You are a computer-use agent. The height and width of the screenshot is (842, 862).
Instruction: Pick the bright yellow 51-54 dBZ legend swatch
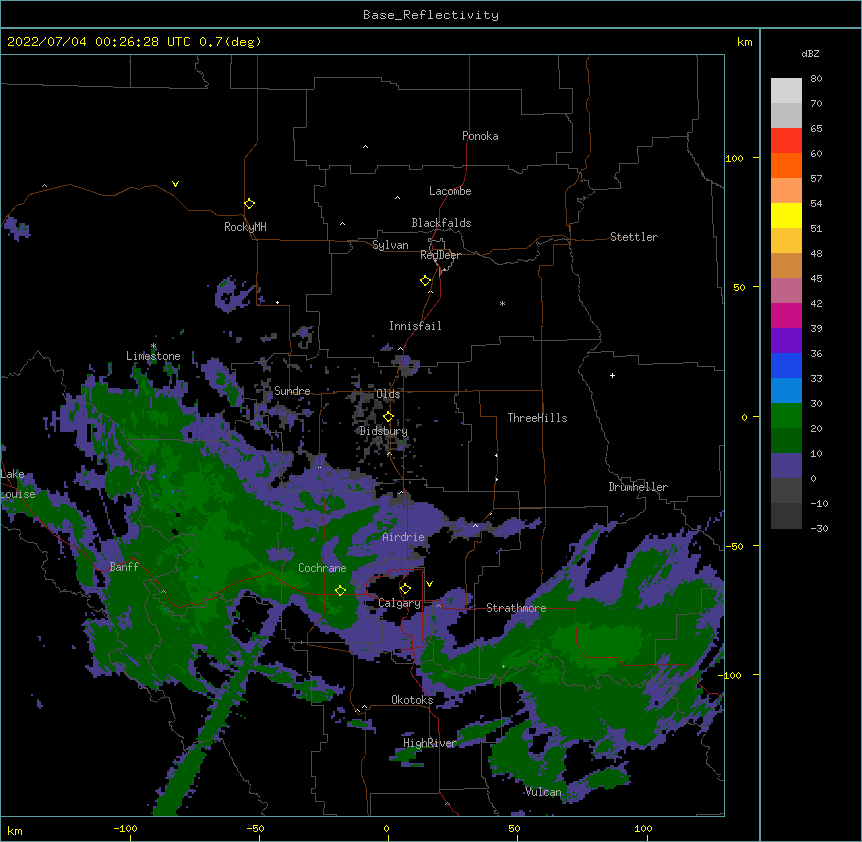pos(786,215)
